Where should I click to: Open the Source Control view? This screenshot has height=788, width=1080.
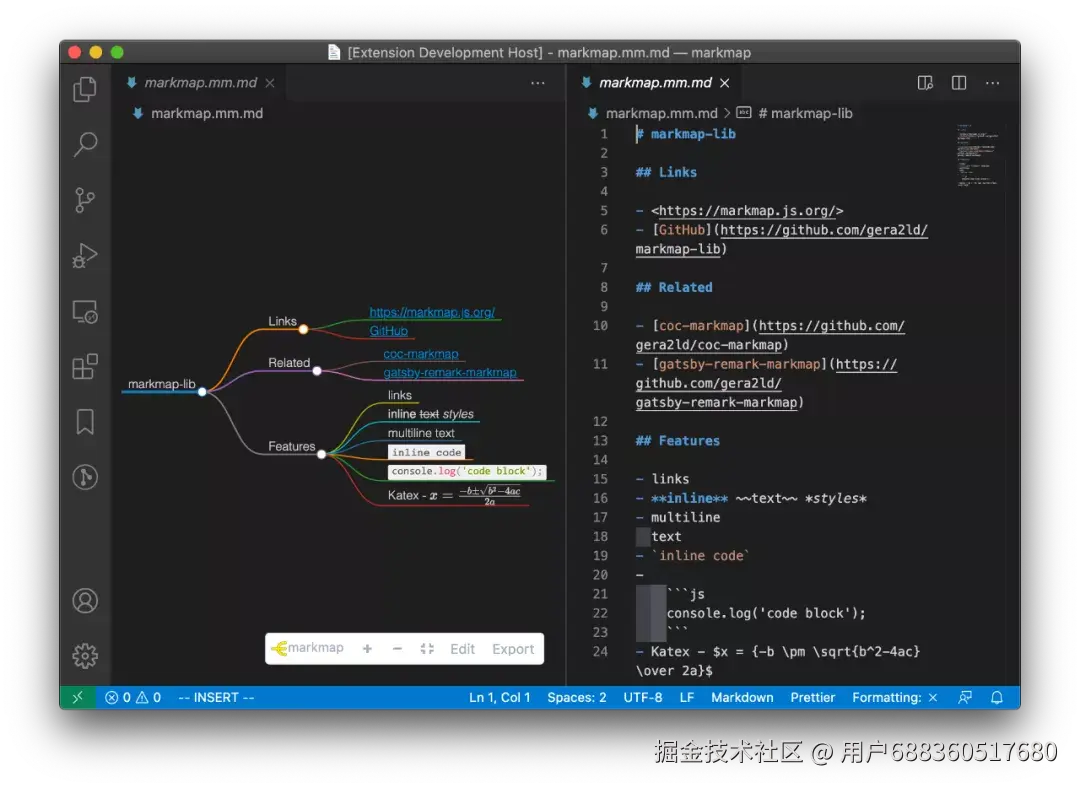(x=85, y=200)
